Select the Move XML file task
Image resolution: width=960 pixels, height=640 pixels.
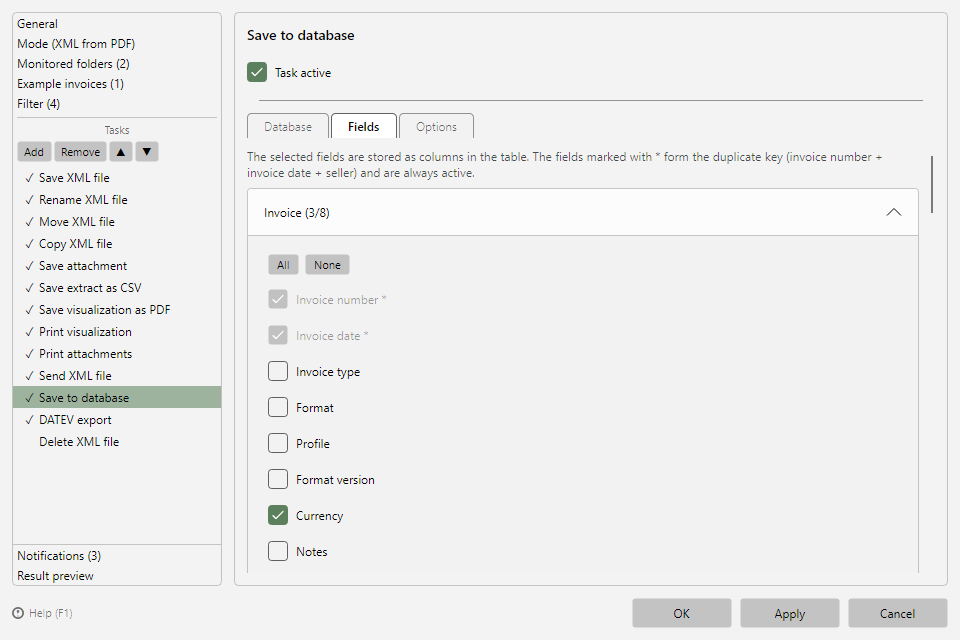click(116, 222)
